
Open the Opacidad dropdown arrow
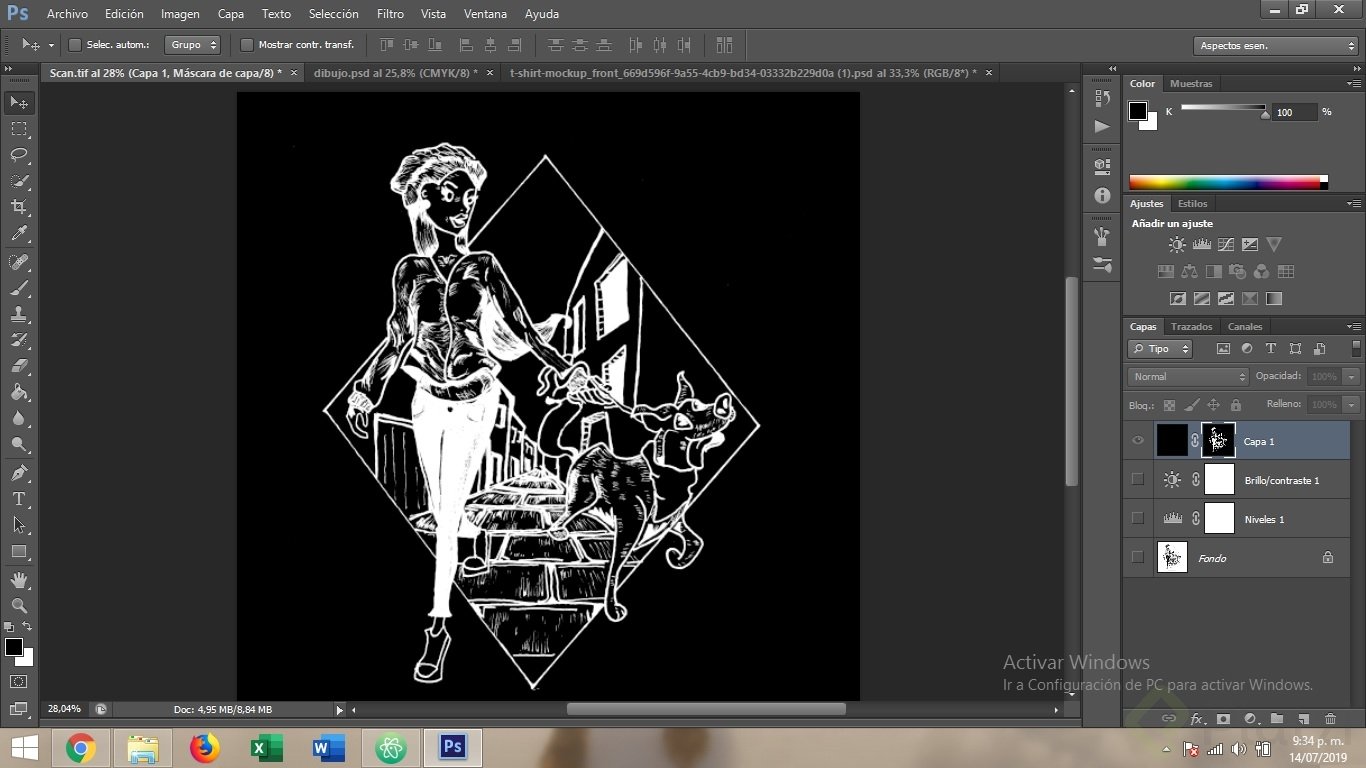point(1352,377)
